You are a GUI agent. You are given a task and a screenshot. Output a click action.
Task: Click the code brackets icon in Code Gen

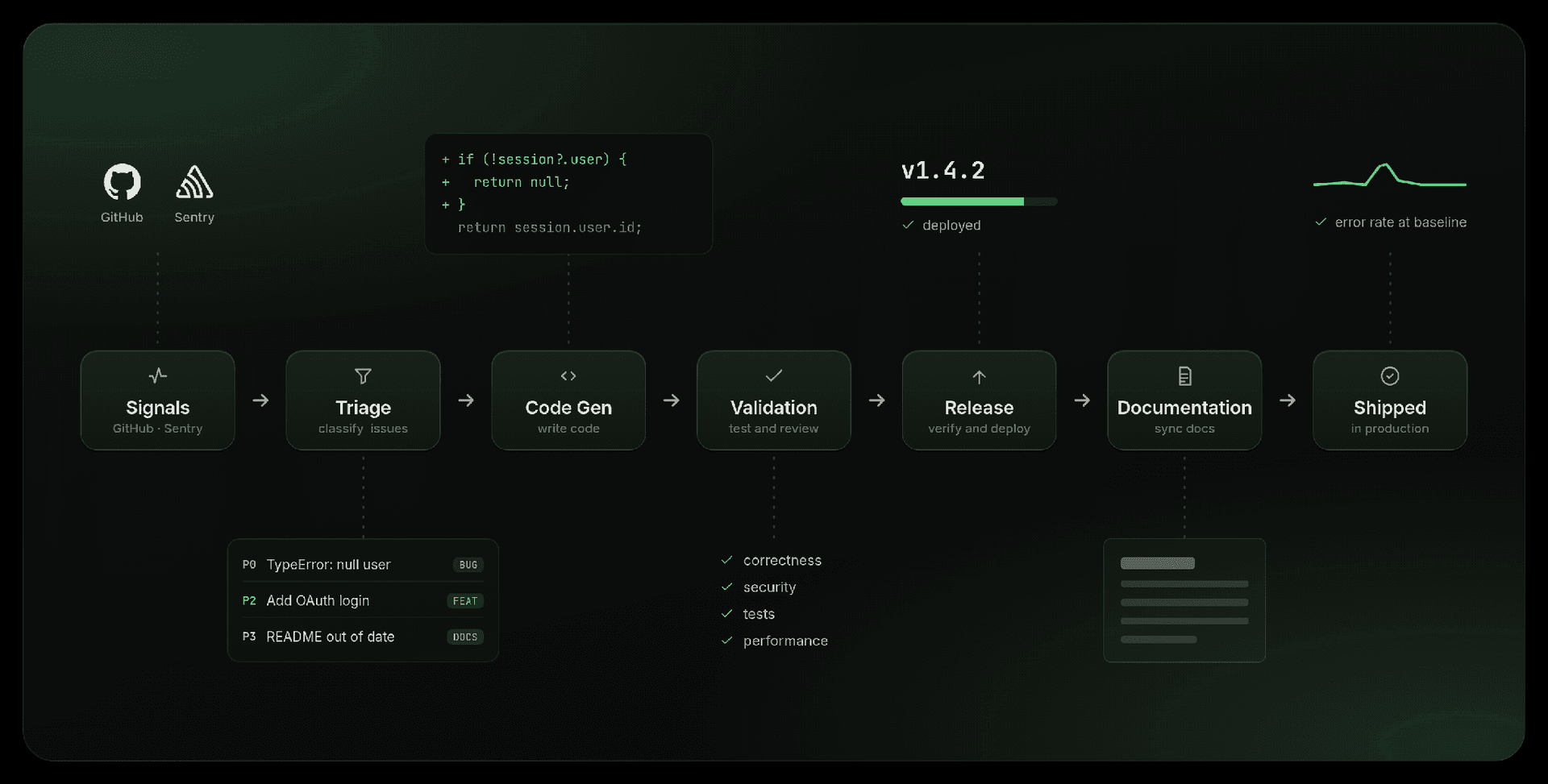[568, 375]
